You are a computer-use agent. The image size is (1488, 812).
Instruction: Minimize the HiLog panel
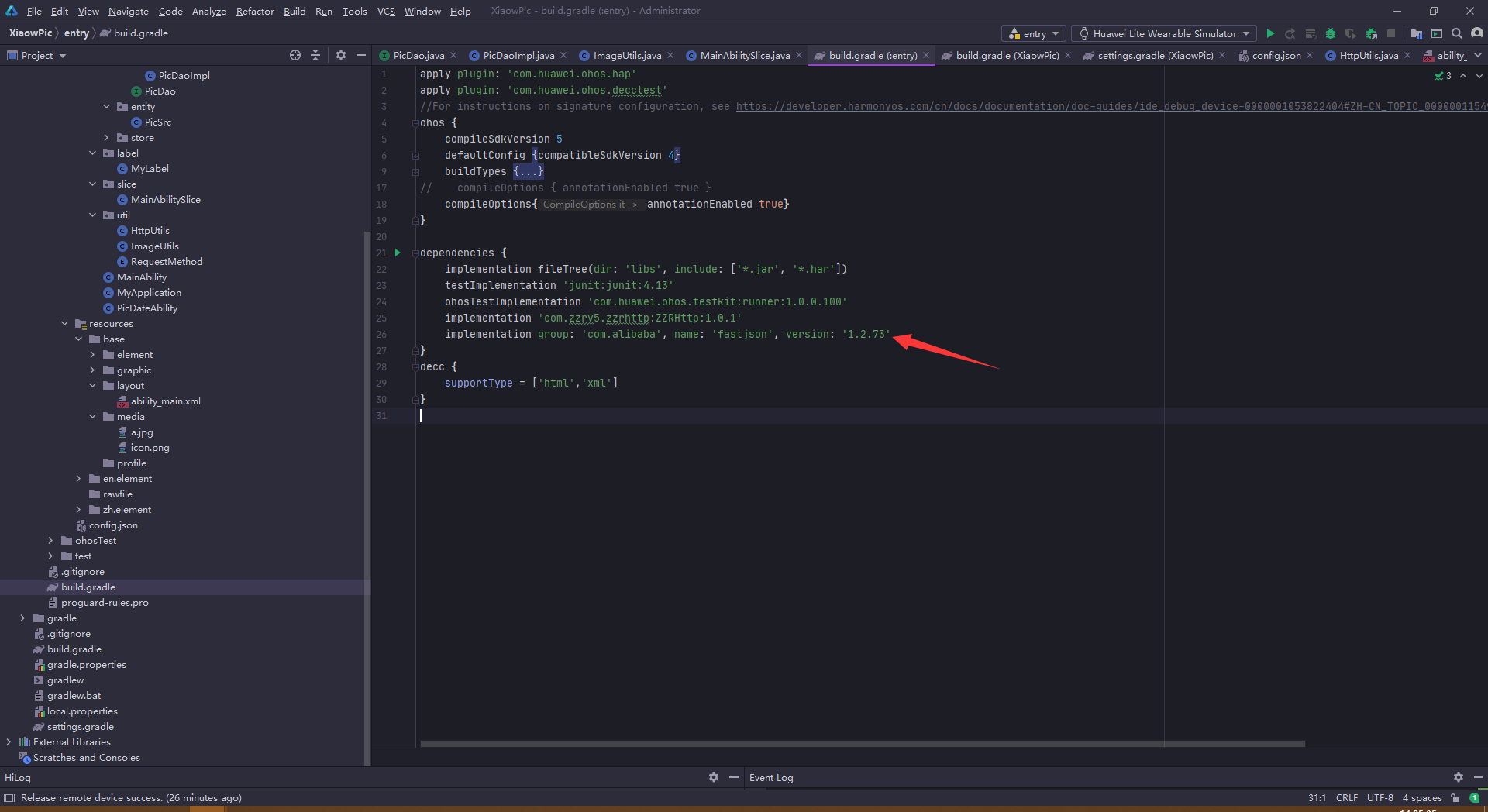[x=734, y=777]
